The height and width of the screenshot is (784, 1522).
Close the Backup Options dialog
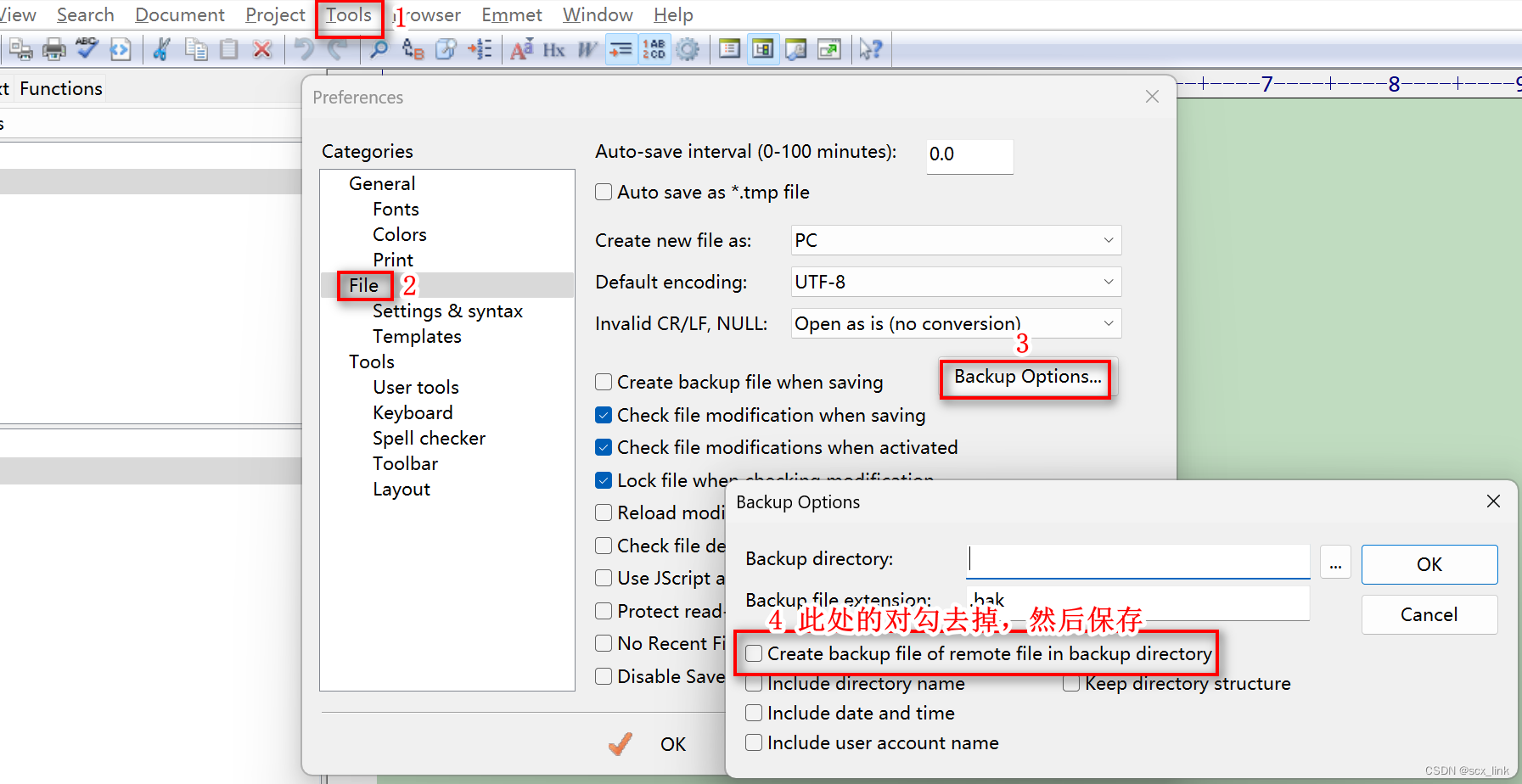[1493, 501]
